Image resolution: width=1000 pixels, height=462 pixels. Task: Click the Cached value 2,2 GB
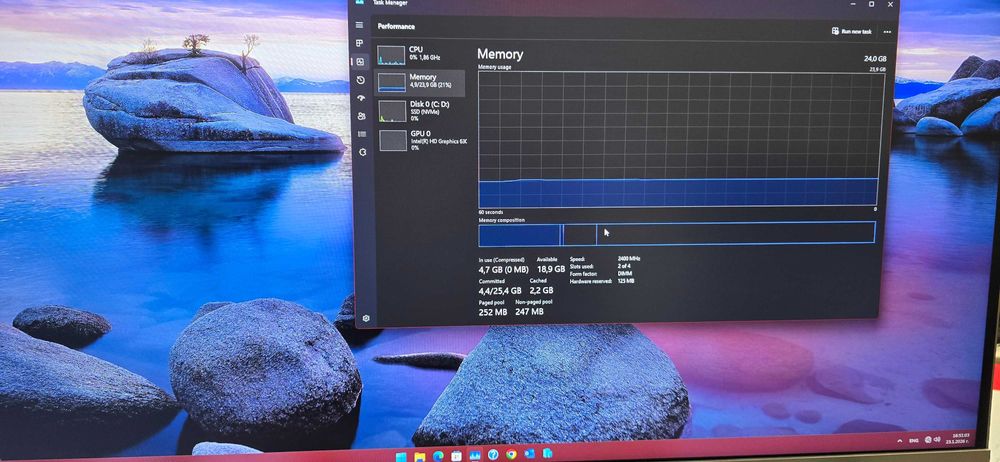tap(541, 290)
